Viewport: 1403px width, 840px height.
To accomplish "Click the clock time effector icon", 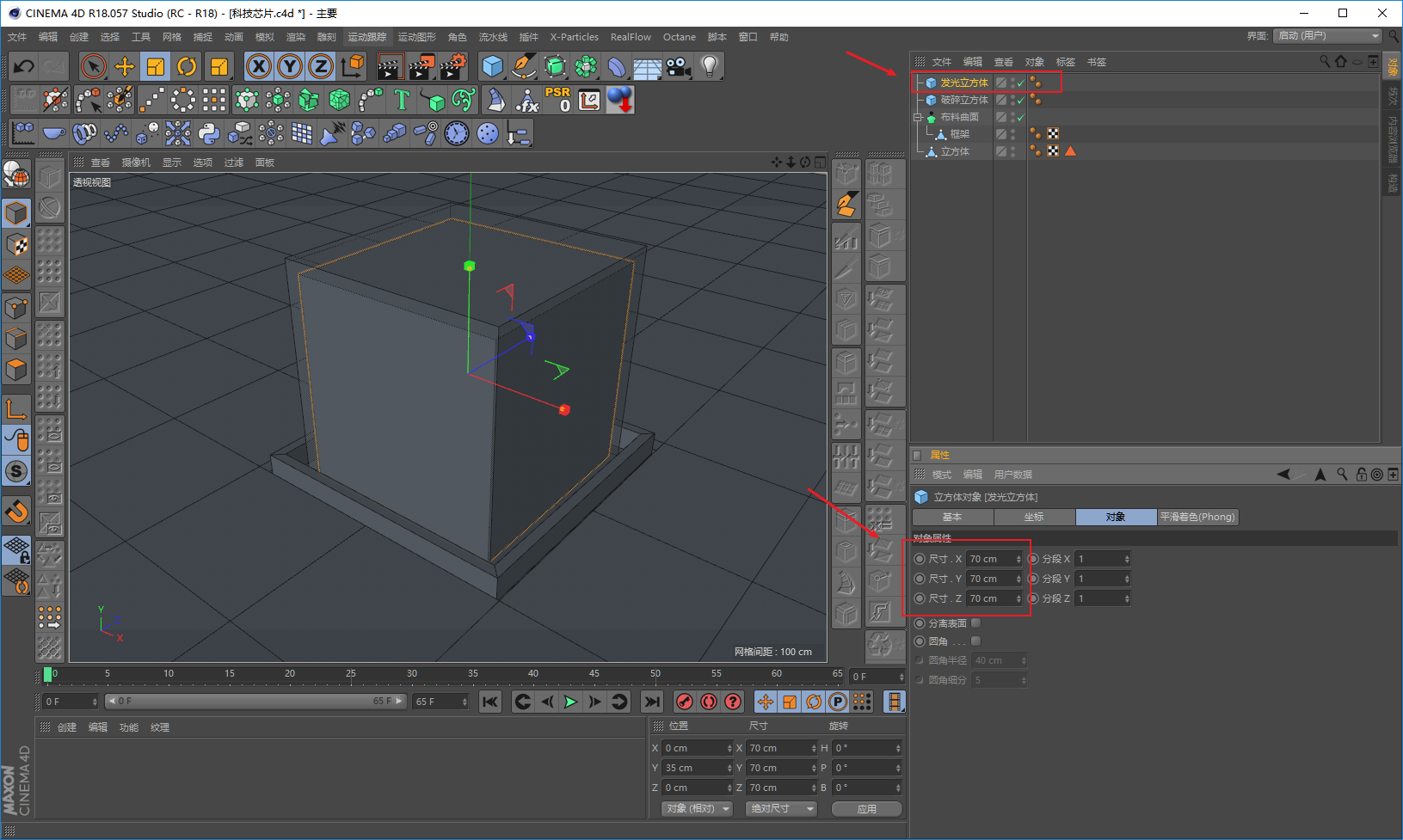I will pos(457,133).
